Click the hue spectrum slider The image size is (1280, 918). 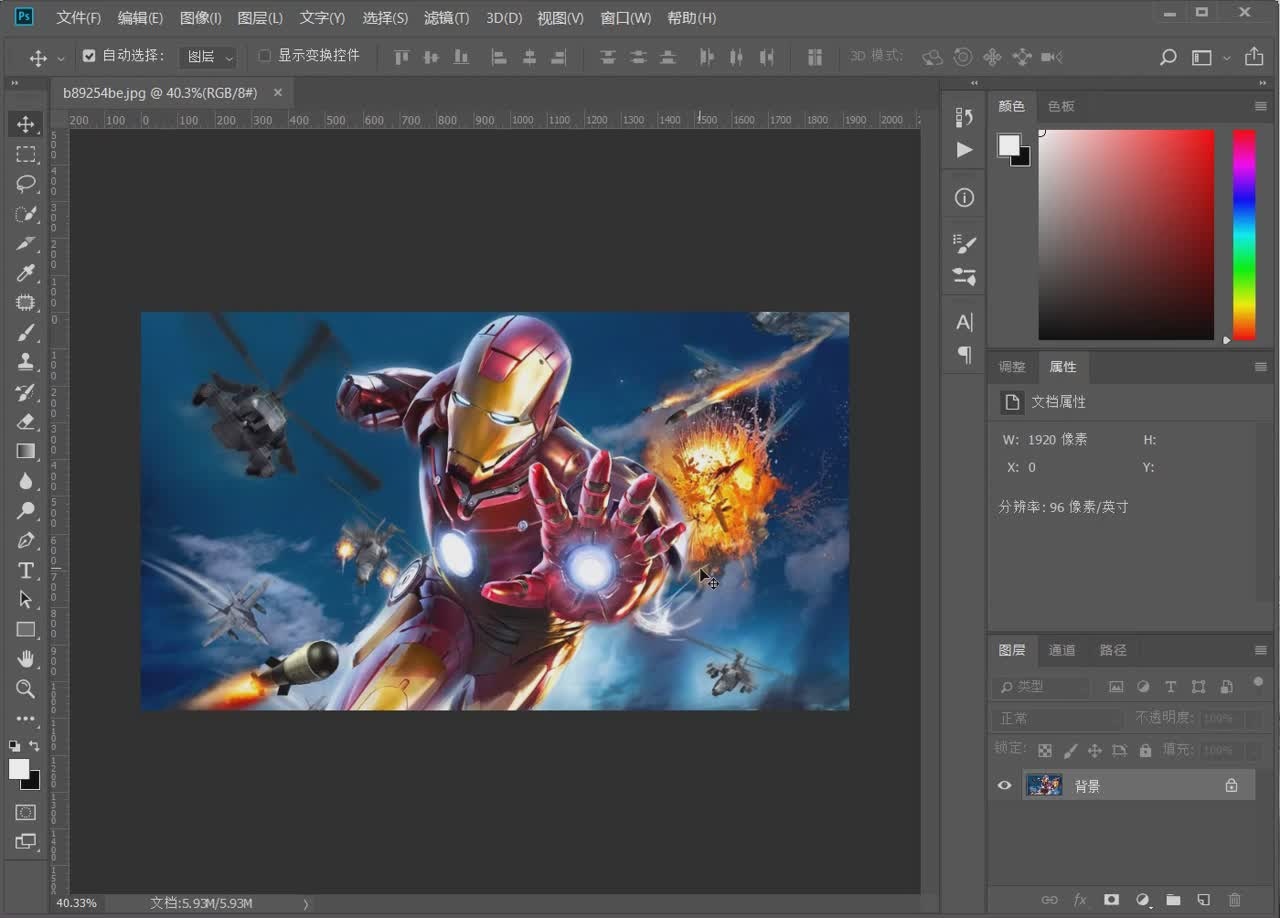click(x=1244, y=235)
